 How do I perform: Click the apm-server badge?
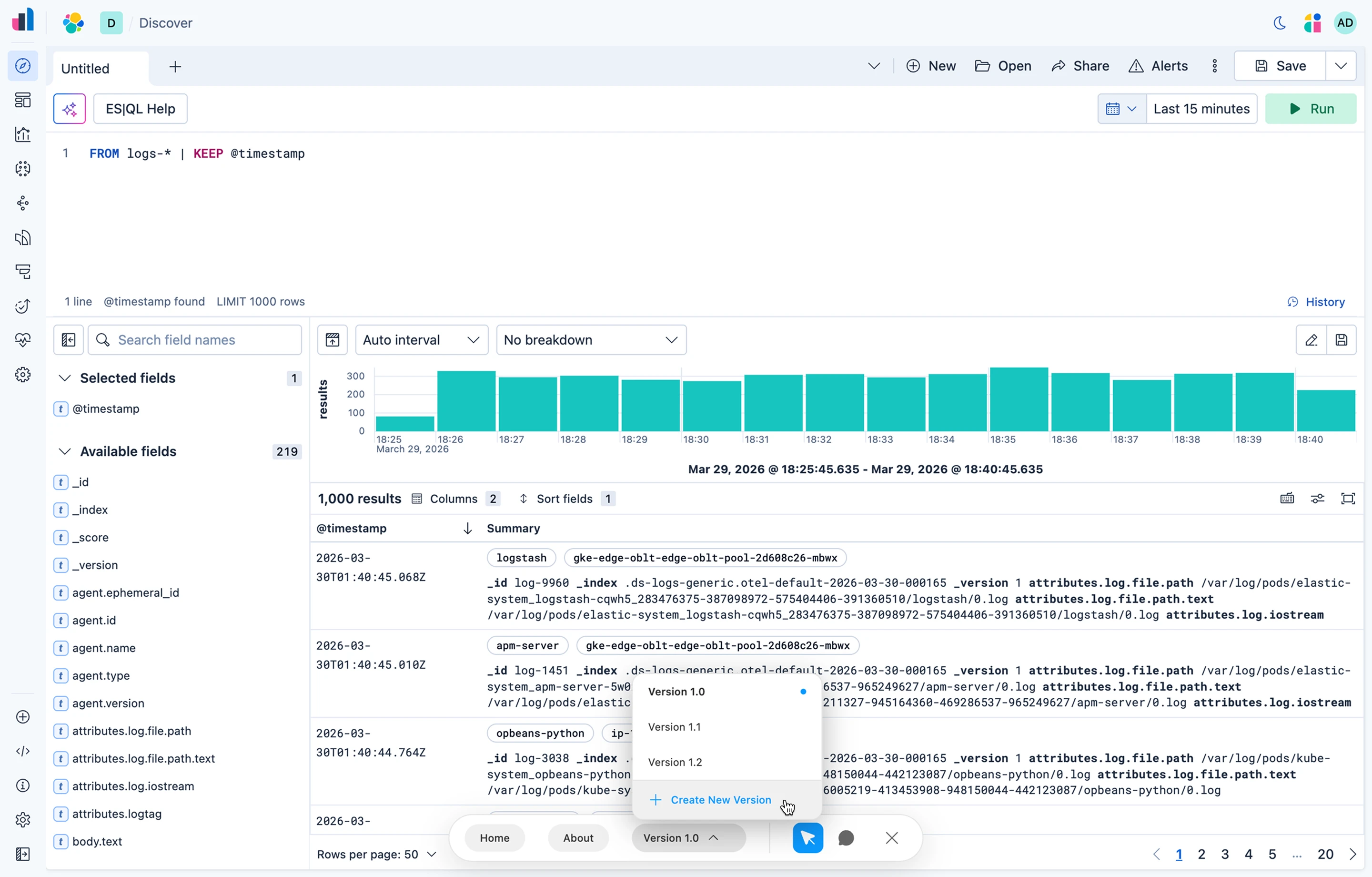pyautogui.click(x=528, y=645)
